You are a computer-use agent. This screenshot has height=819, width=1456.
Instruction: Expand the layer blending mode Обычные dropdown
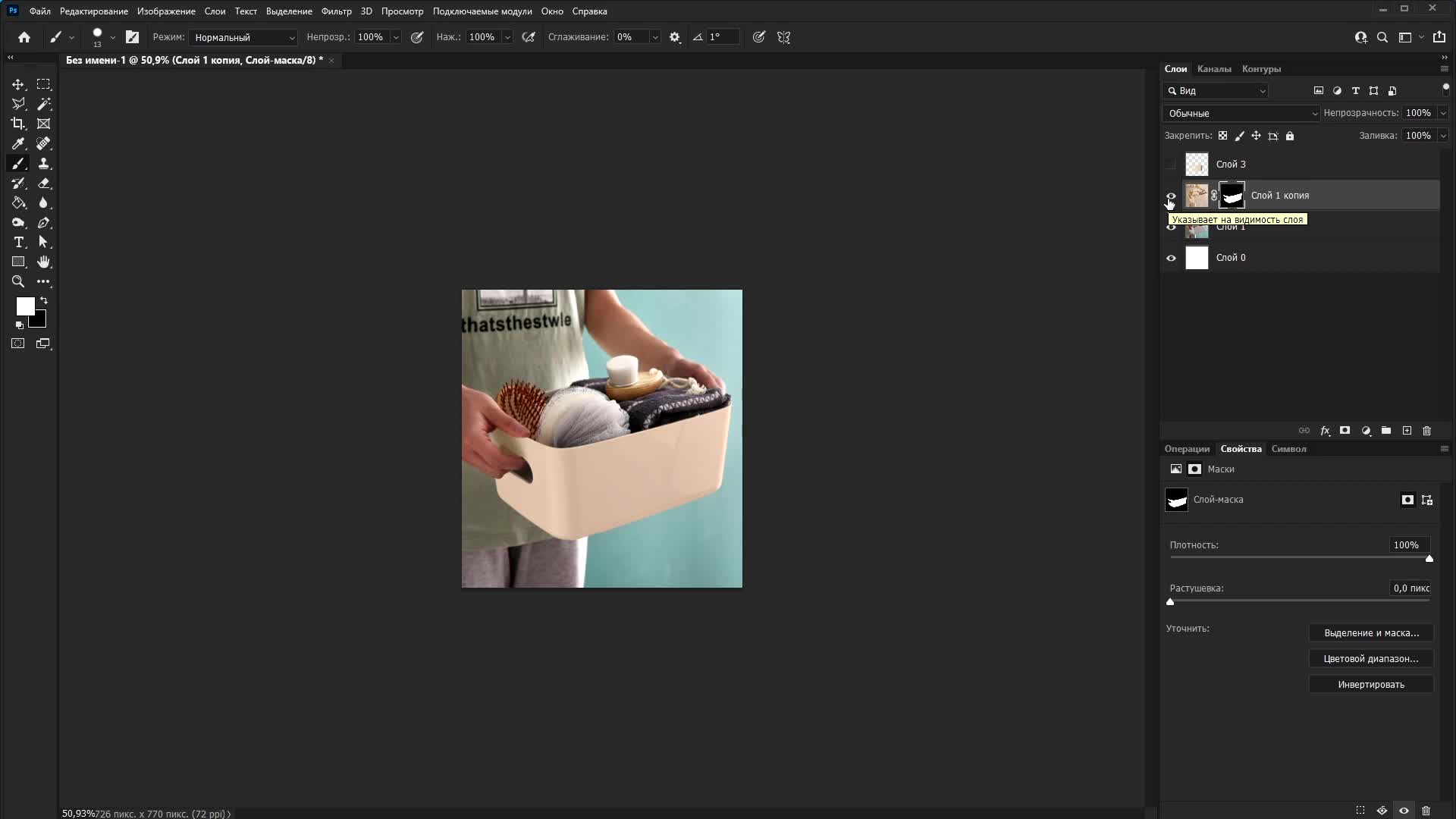[x=1241, y=114]
